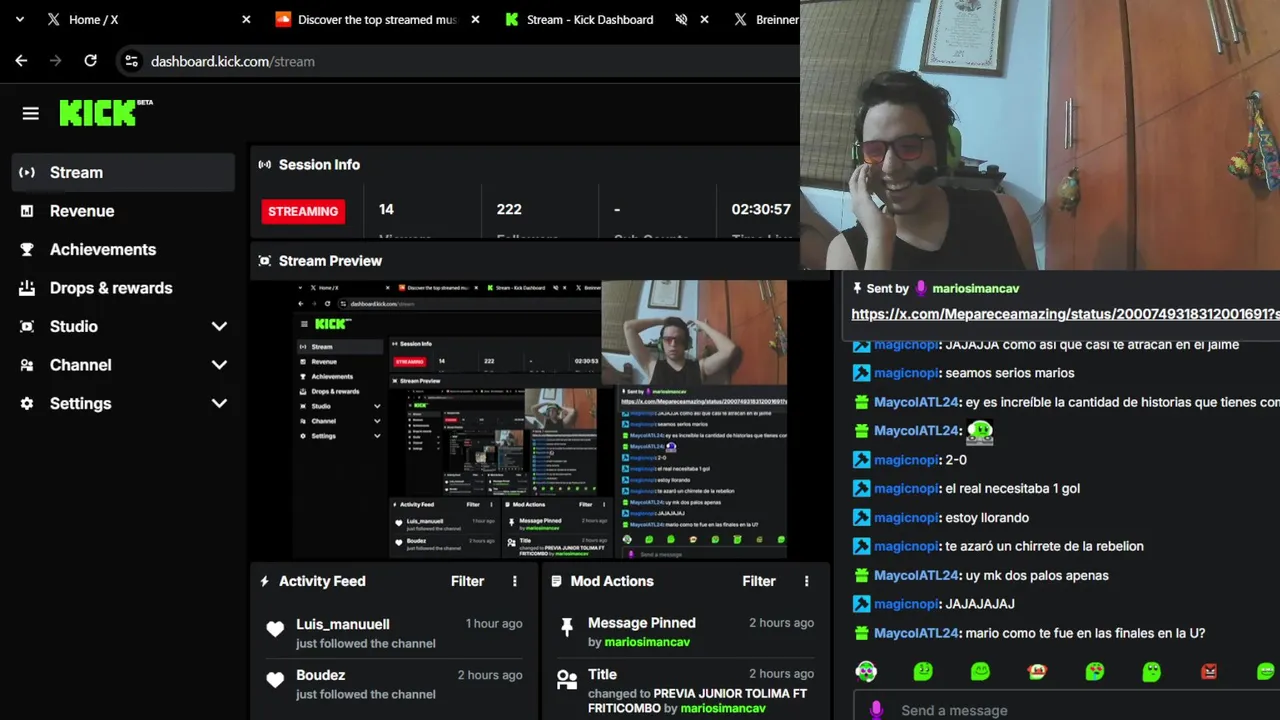This screenshot has height=720, width=1280.
Task: Click the Channel sidebar icon
Action: pyautogui.click(x=27, y=365)
